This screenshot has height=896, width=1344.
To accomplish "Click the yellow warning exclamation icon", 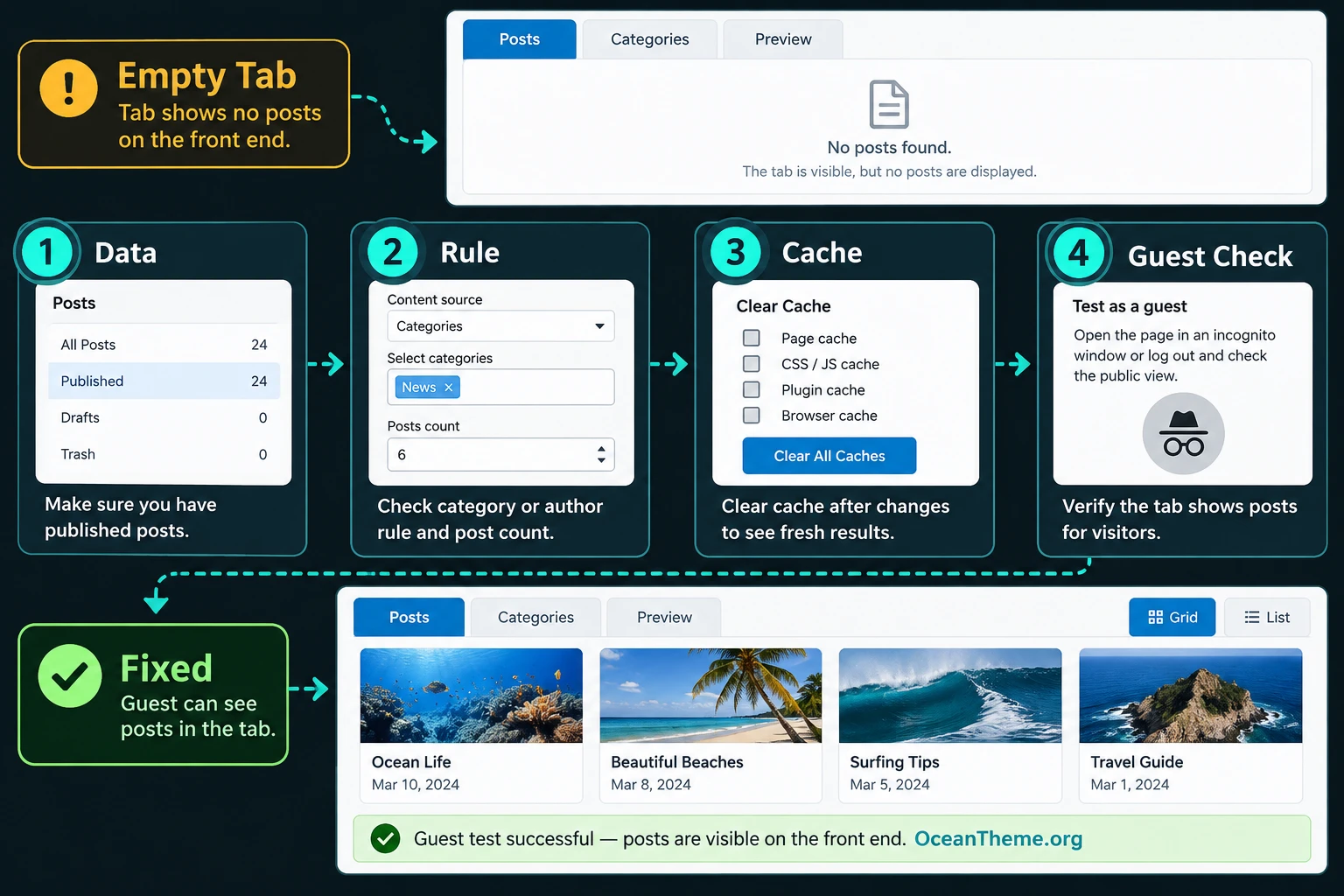I will (x=68, y=87).
